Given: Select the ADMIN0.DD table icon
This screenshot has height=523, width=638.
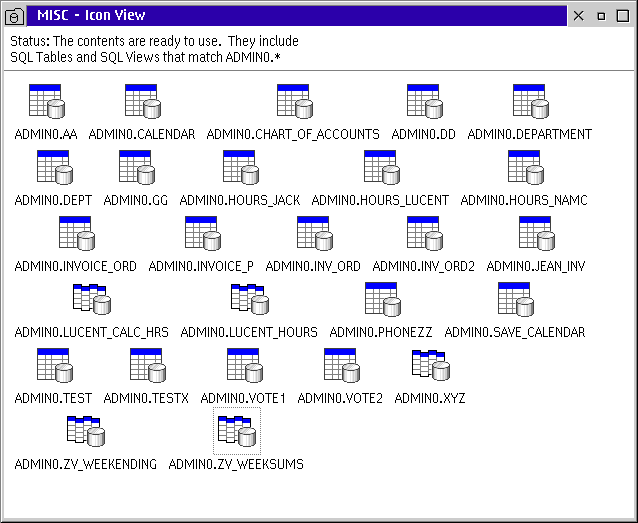Looking at the screenshot, I should click(425, 101).
